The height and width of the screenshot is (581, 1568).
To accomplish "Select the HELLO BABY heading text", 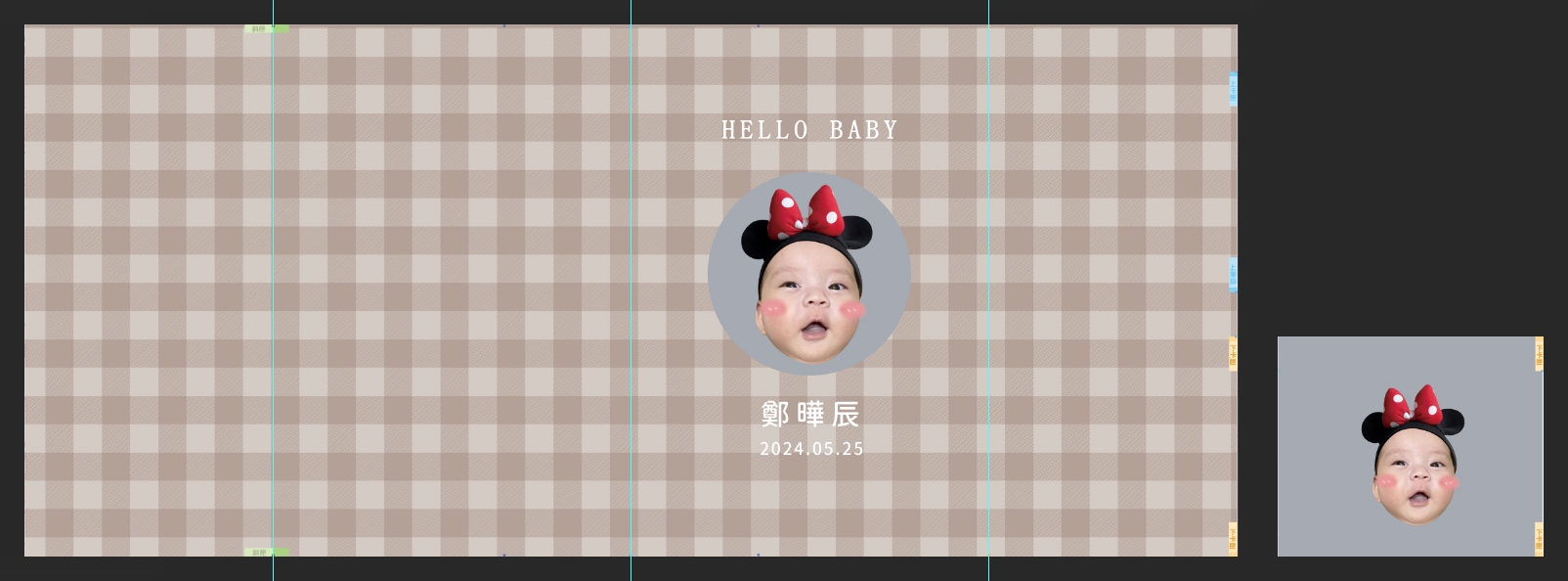I will (809, 130).
